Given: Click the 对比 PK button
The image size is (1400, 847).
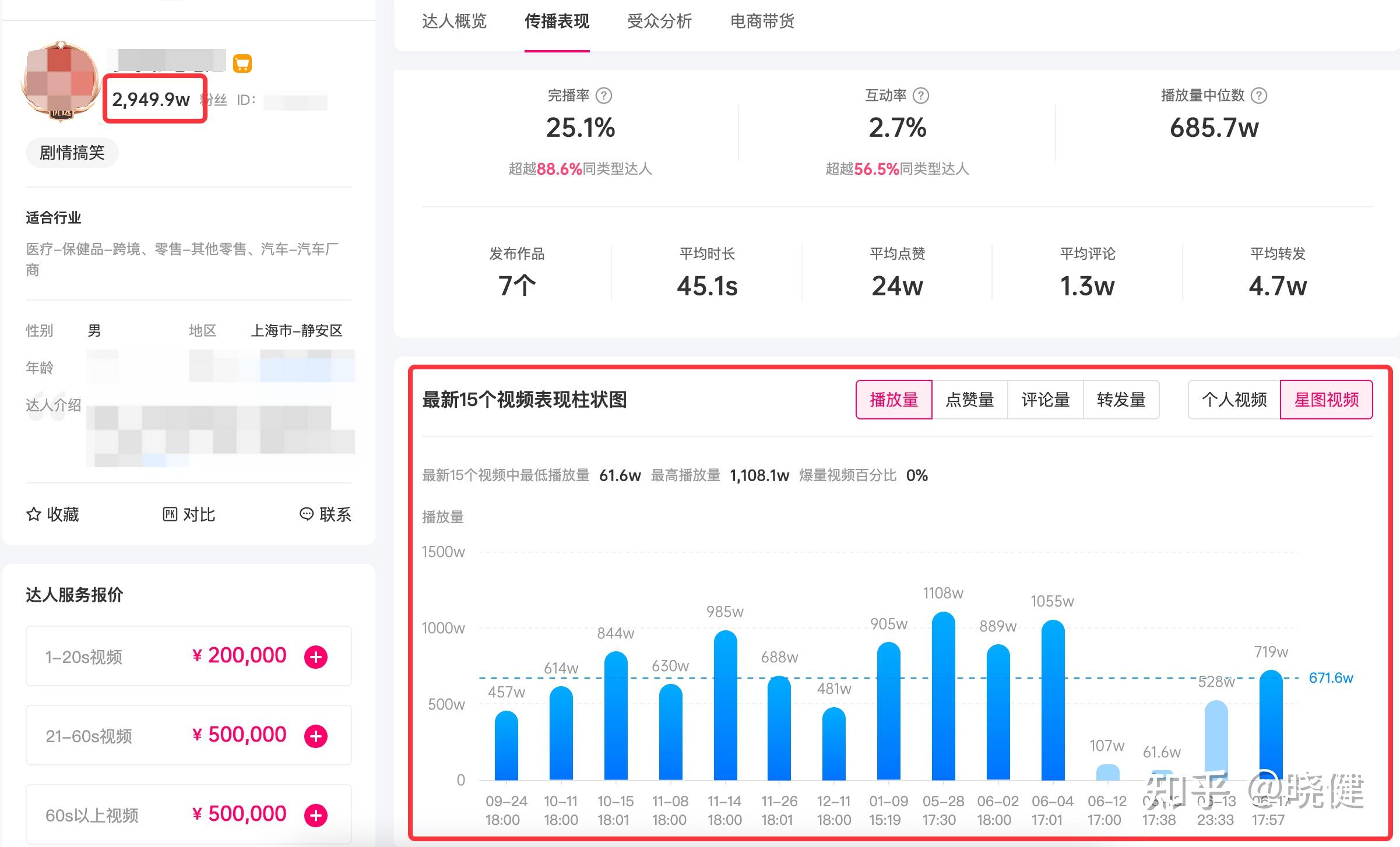Looking at the screenshot, I should pyautogui.click(x=189, y=514).
